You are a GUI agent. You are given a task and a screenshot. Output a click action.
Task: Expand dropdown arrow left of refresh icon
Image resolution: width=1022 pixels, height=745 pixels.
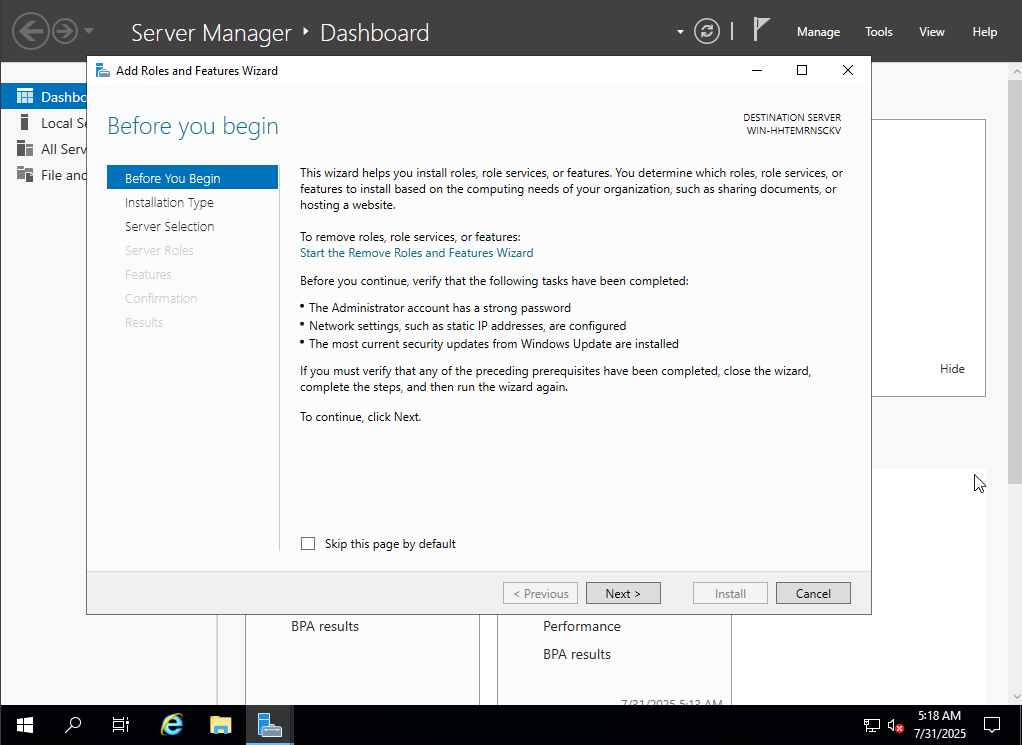tap(680, 32)
